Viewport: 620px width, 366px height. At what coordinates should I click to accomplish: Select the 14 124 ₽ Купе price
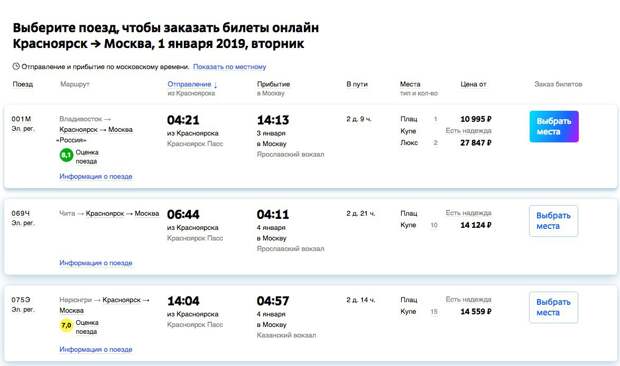476,225
